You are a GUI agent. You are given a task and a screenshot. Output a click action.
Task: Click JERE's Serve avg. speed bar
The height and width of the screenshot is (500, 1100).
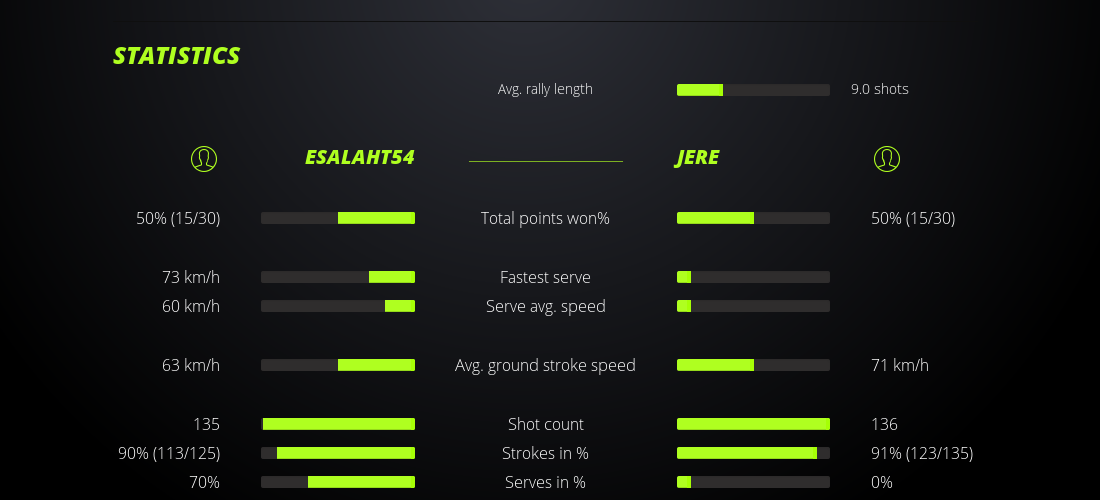(x=753, y=306)
